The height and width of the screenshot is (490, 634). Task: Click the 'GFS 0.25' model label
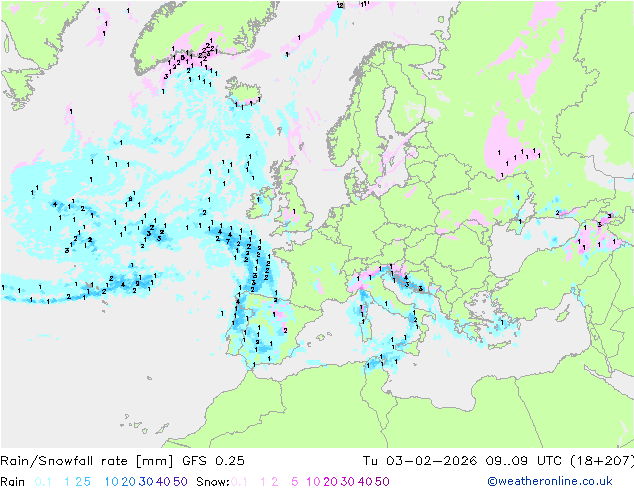point(213,461)
